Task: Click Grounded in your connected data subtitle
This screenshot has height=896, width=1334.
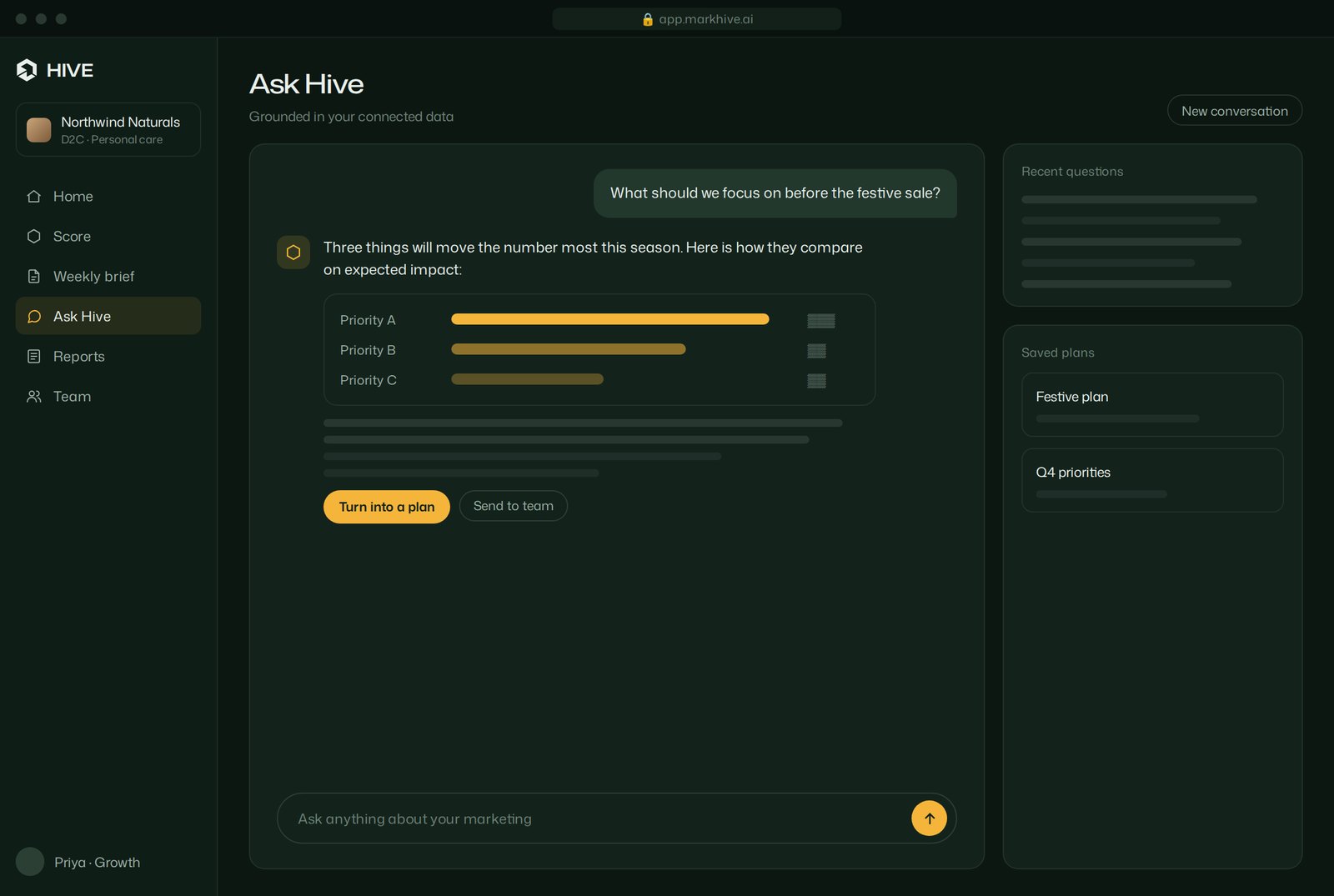Action: [351, 117]
